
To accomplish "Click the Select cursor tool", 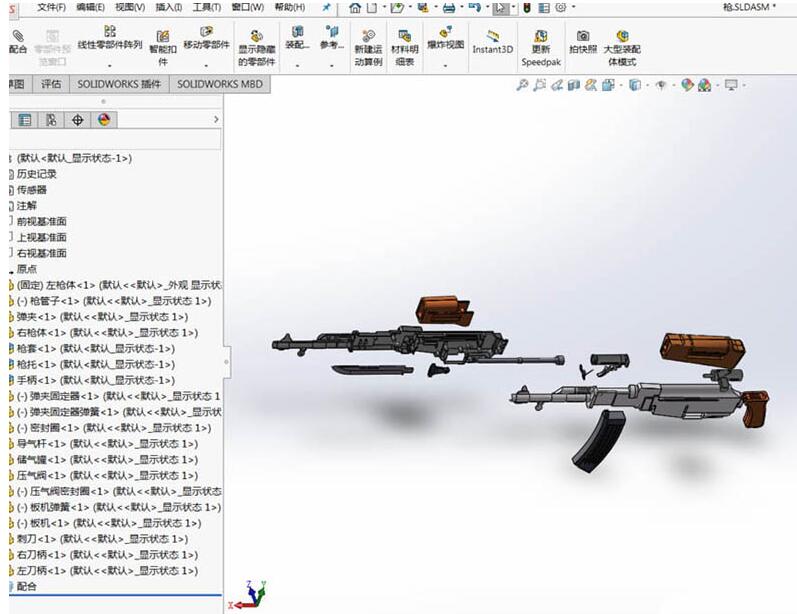I will (x=500, y=8).
